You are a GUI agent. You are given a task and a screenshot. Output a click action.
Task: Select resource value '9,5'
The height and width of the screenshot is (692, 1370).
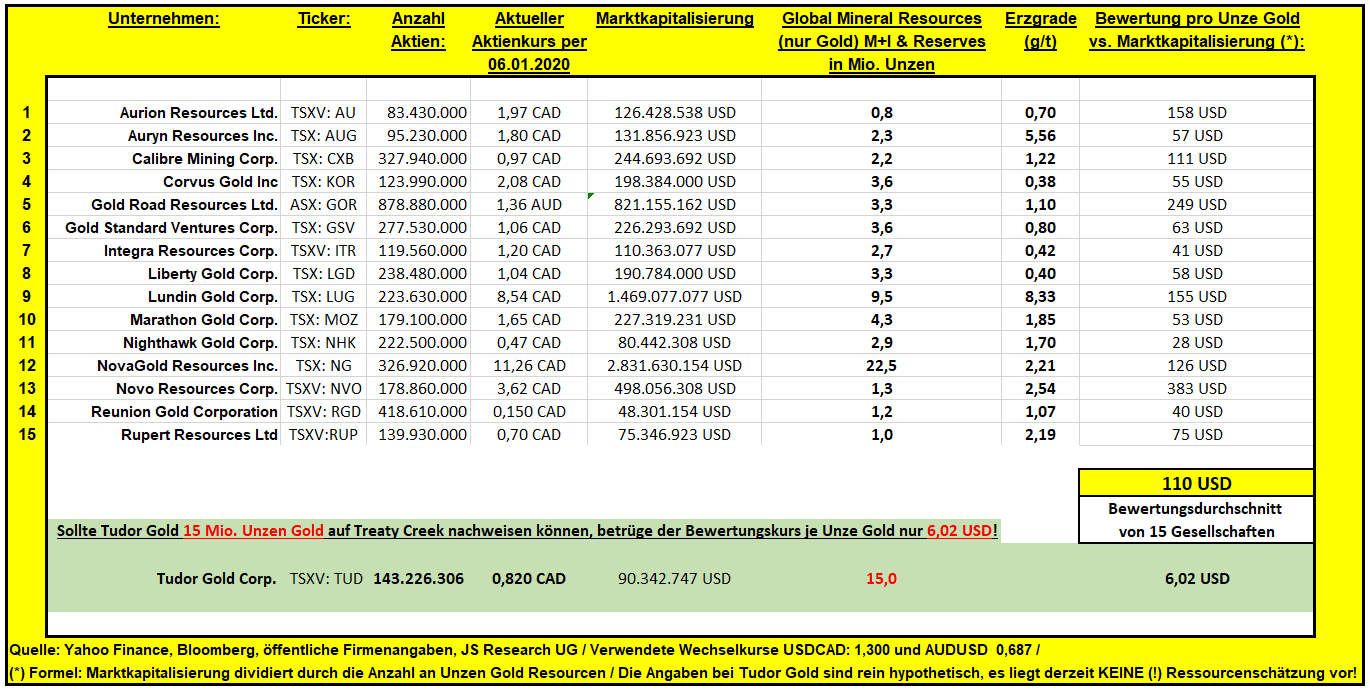pos(881,297)
